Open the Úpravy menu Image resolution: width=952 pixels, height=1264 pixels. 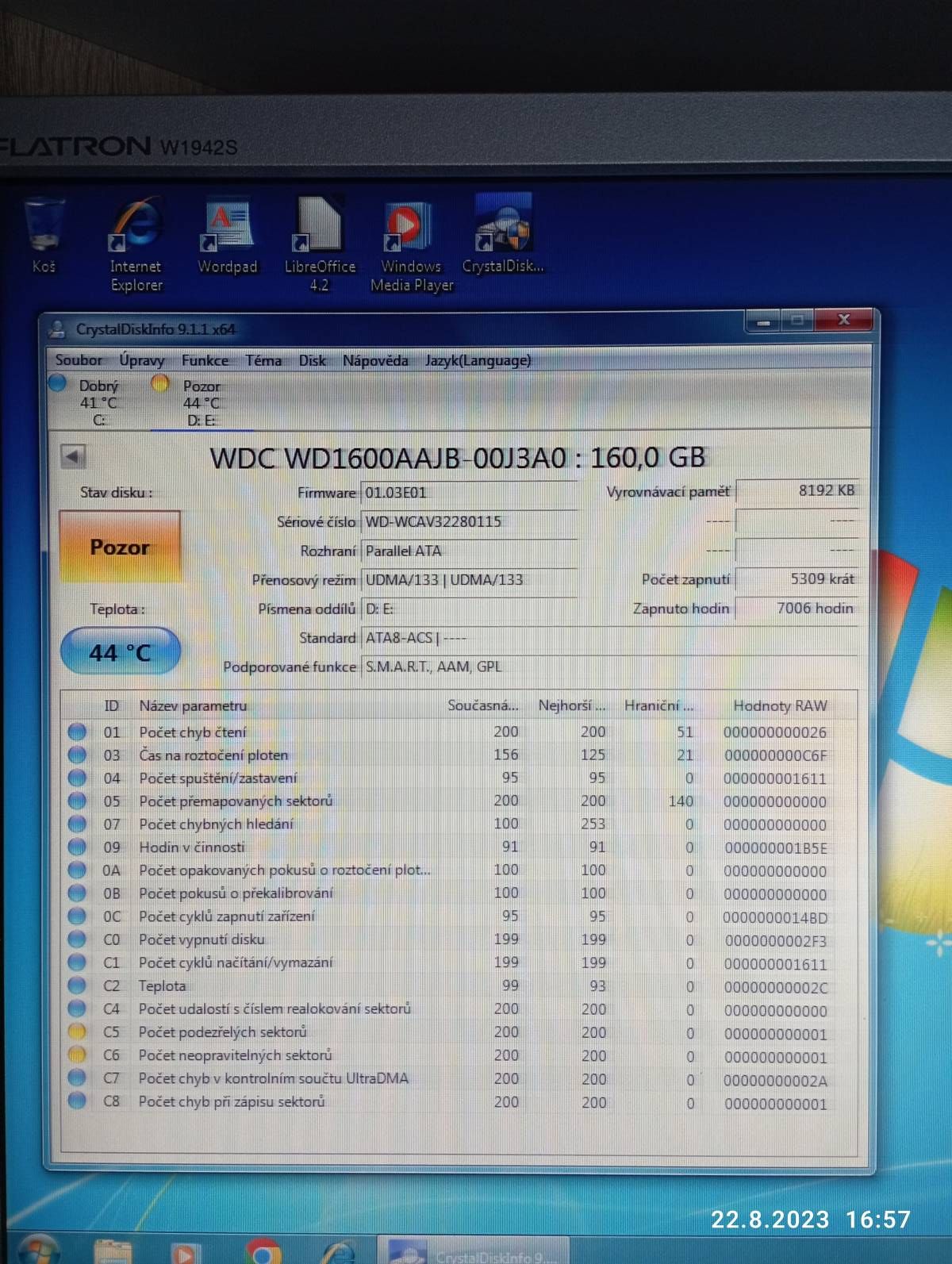click(142, 360)
